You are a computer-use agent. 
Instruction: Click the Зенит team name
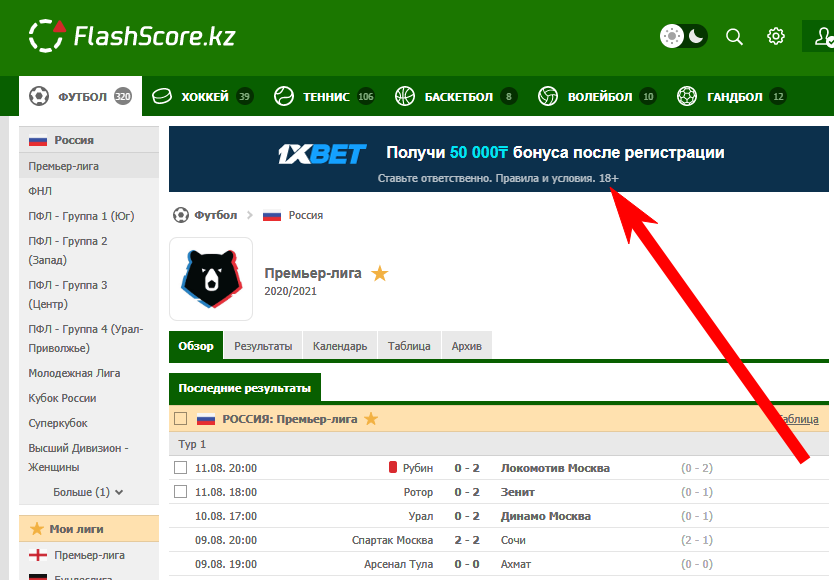point(518,492)
